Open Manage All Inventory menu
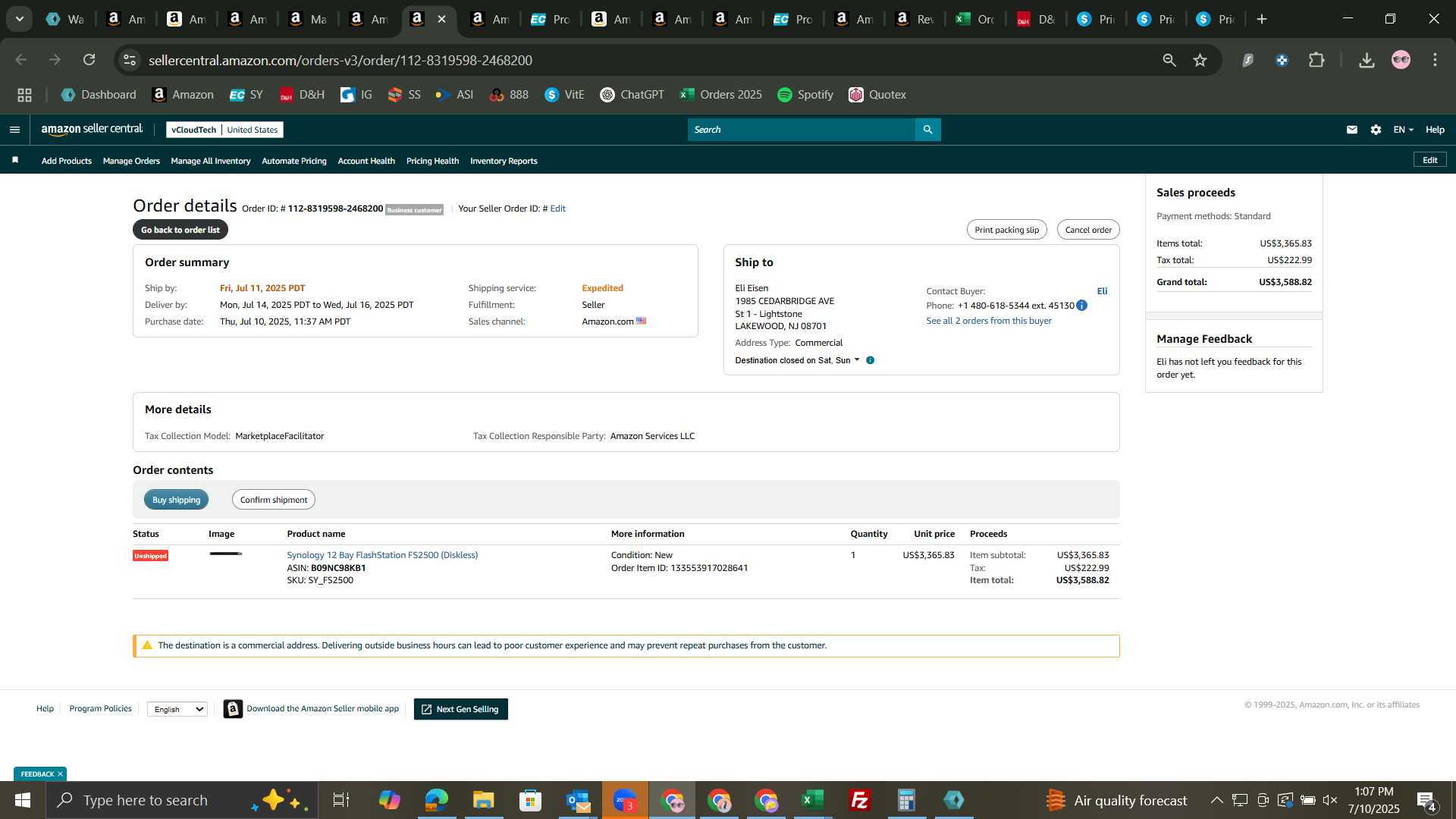Screen dimensions: 1456x819 tap(211, 161)
